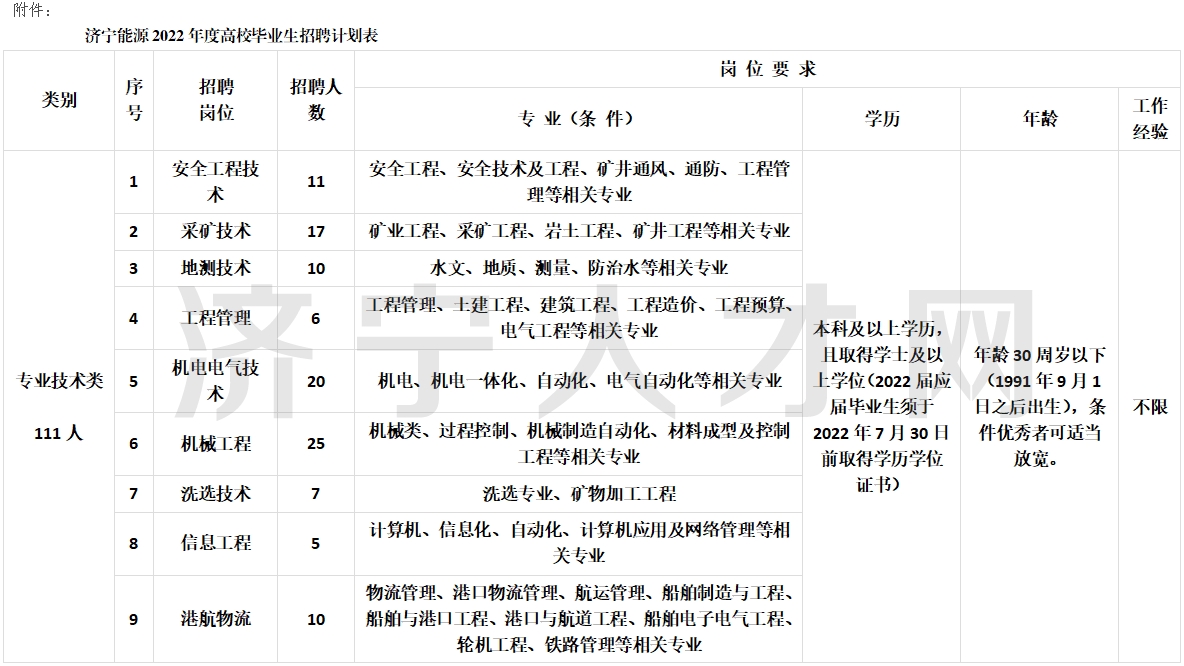Click the majors cell starting 计算机、信息化
The height and width of the screenshot is (666, 1184).
(578, 544)
